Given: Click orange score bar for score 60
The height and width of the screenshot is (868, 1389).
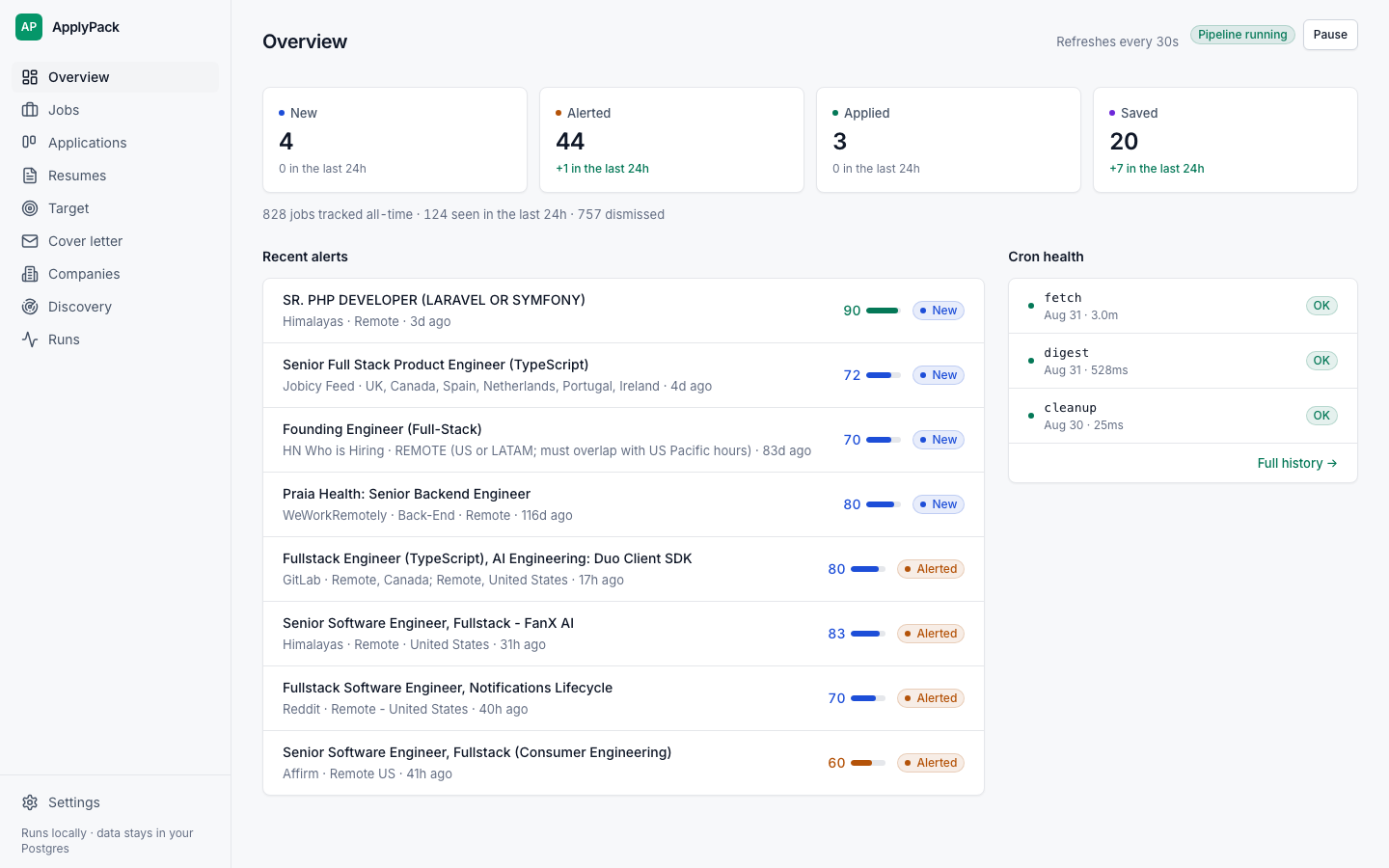Looking at the screenshot, I should 868,763.
